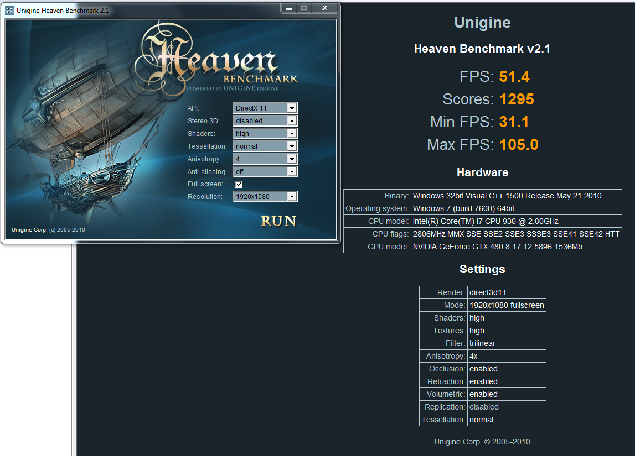The width and height of the screenshot is (635, 456).
Task: Open the Stereo 3D dropdown set to disabled
Action: point(265,121)
